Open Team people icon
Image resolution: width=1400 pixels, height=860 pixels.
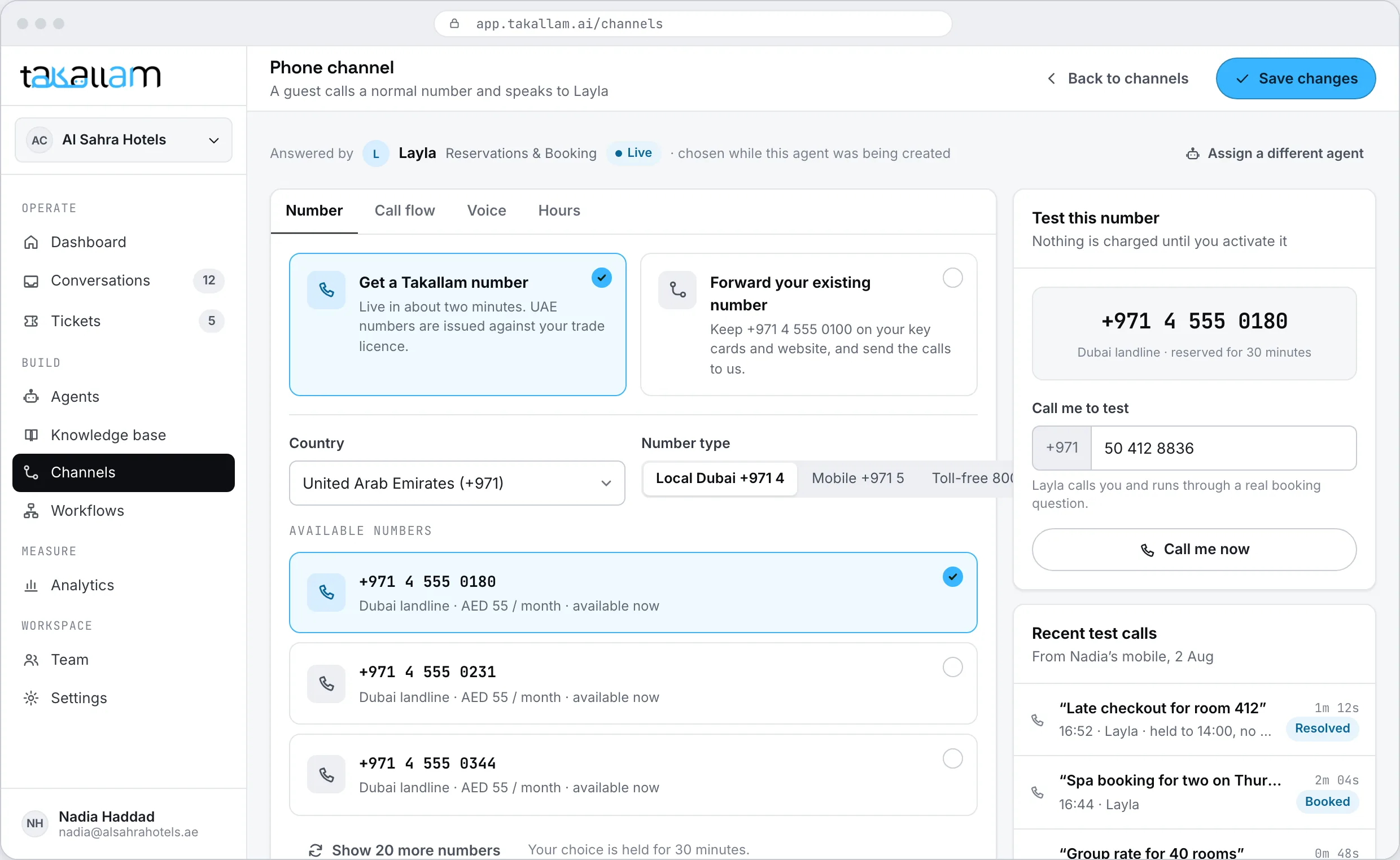click(x=30, y=660)
